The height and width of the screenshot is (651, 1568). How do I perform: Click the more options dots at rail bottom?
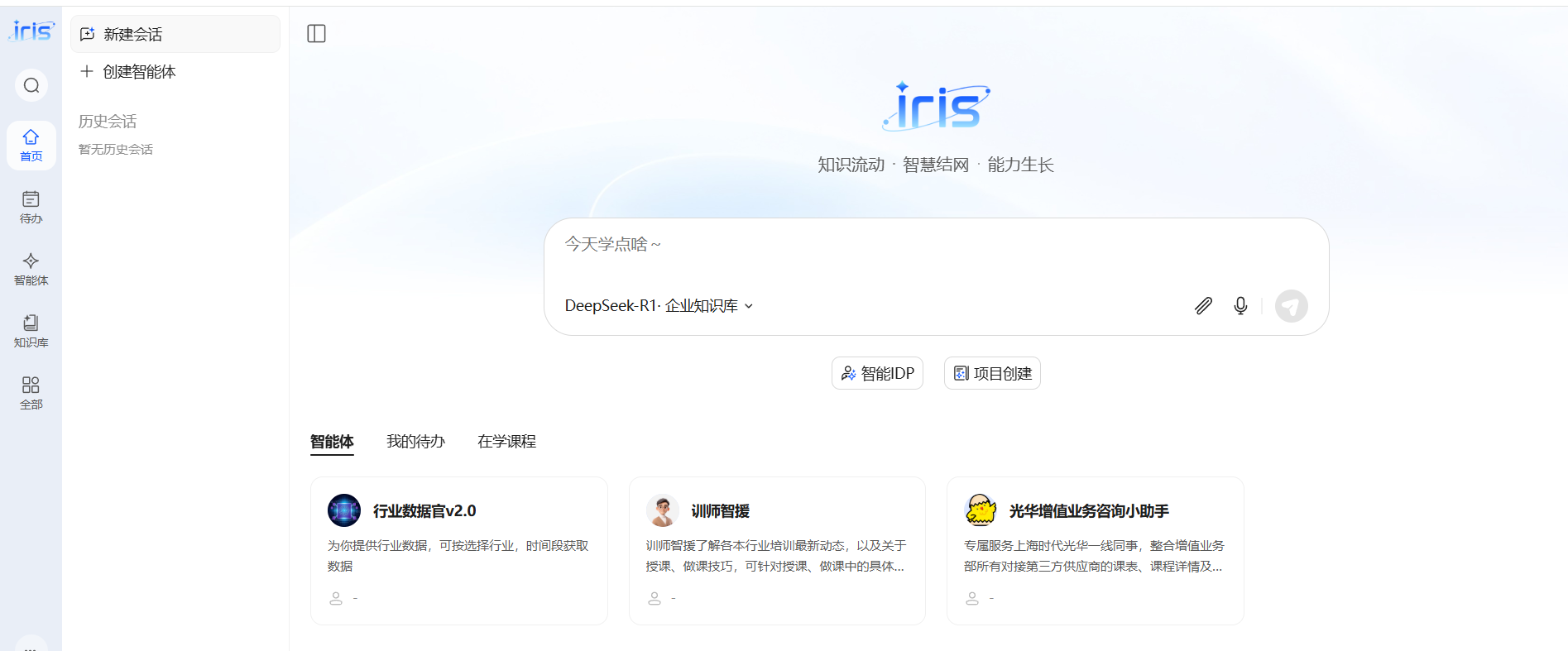[x=31, y=647]
